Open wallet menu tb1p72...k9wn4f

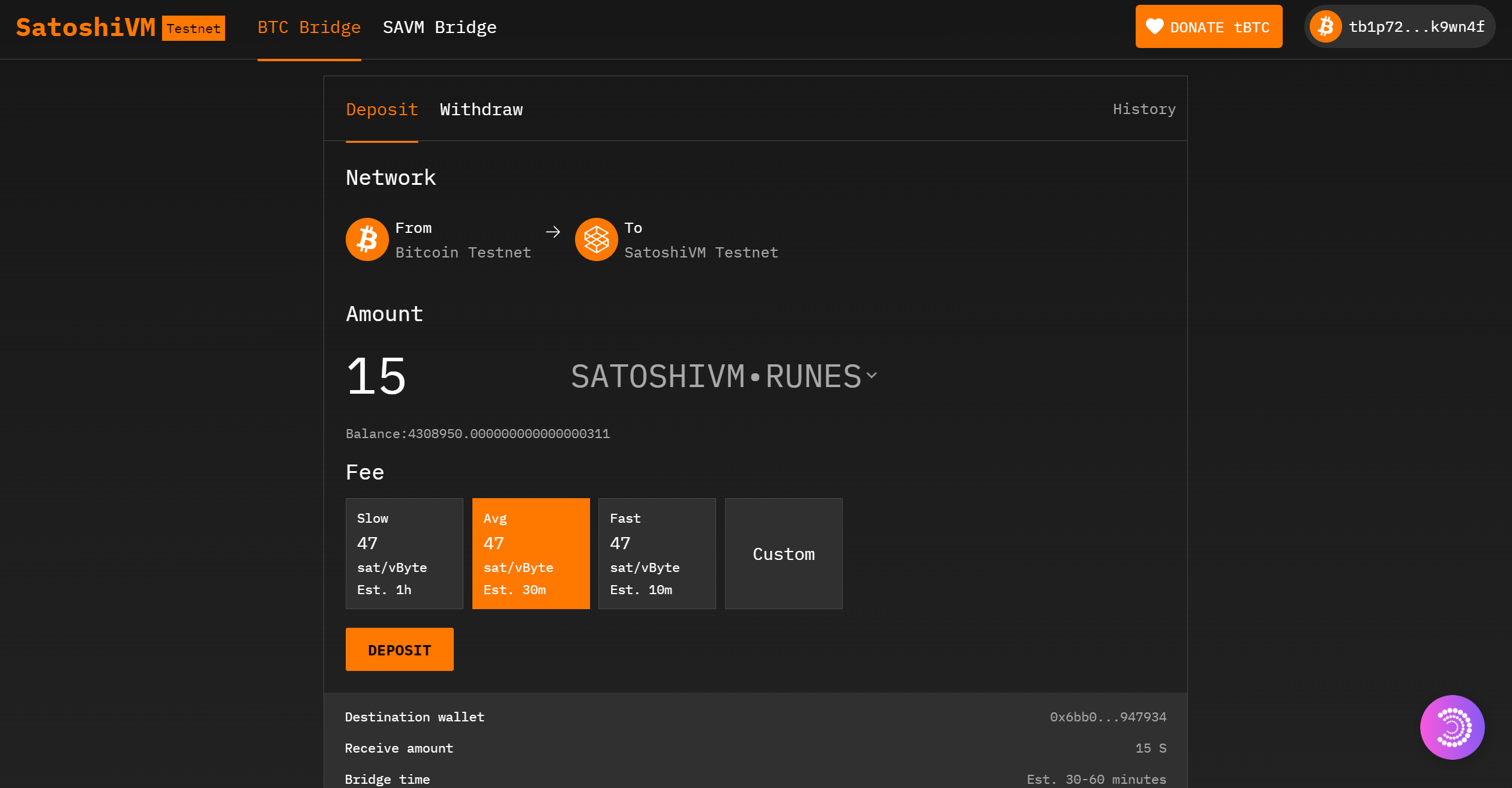pyautogui.click(x=1399, y=26)
